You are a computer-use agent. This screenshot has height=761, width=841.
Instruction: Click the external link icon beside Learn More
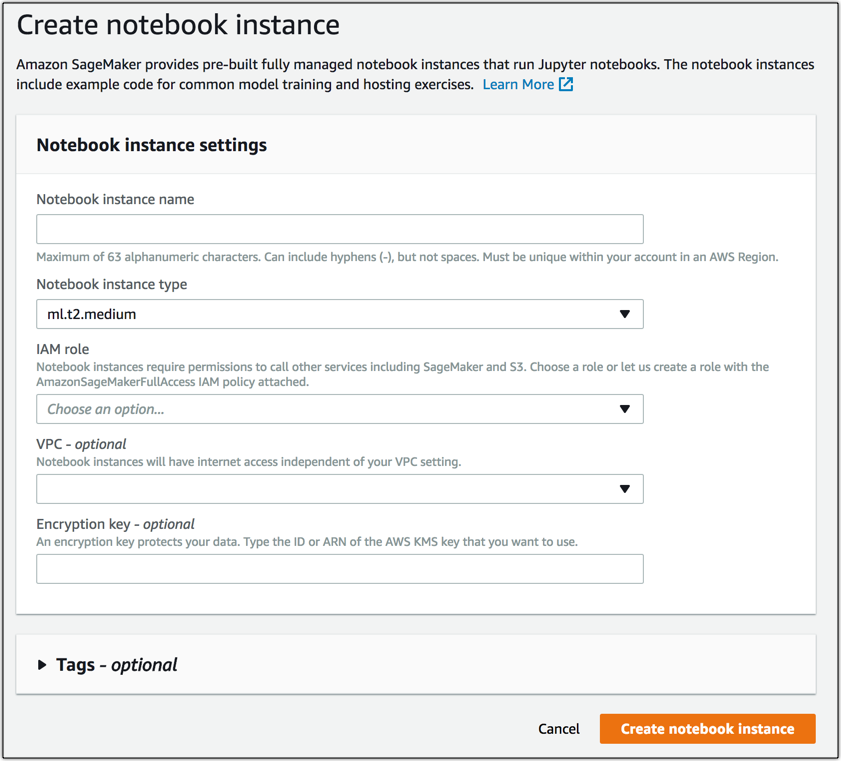coord(566,84)
